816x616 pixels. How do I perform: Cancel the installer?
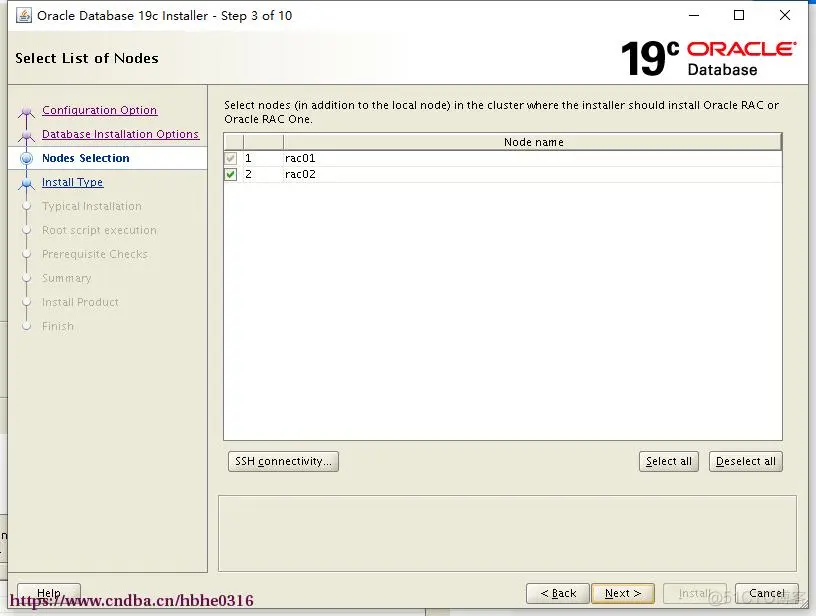point(767,594)
